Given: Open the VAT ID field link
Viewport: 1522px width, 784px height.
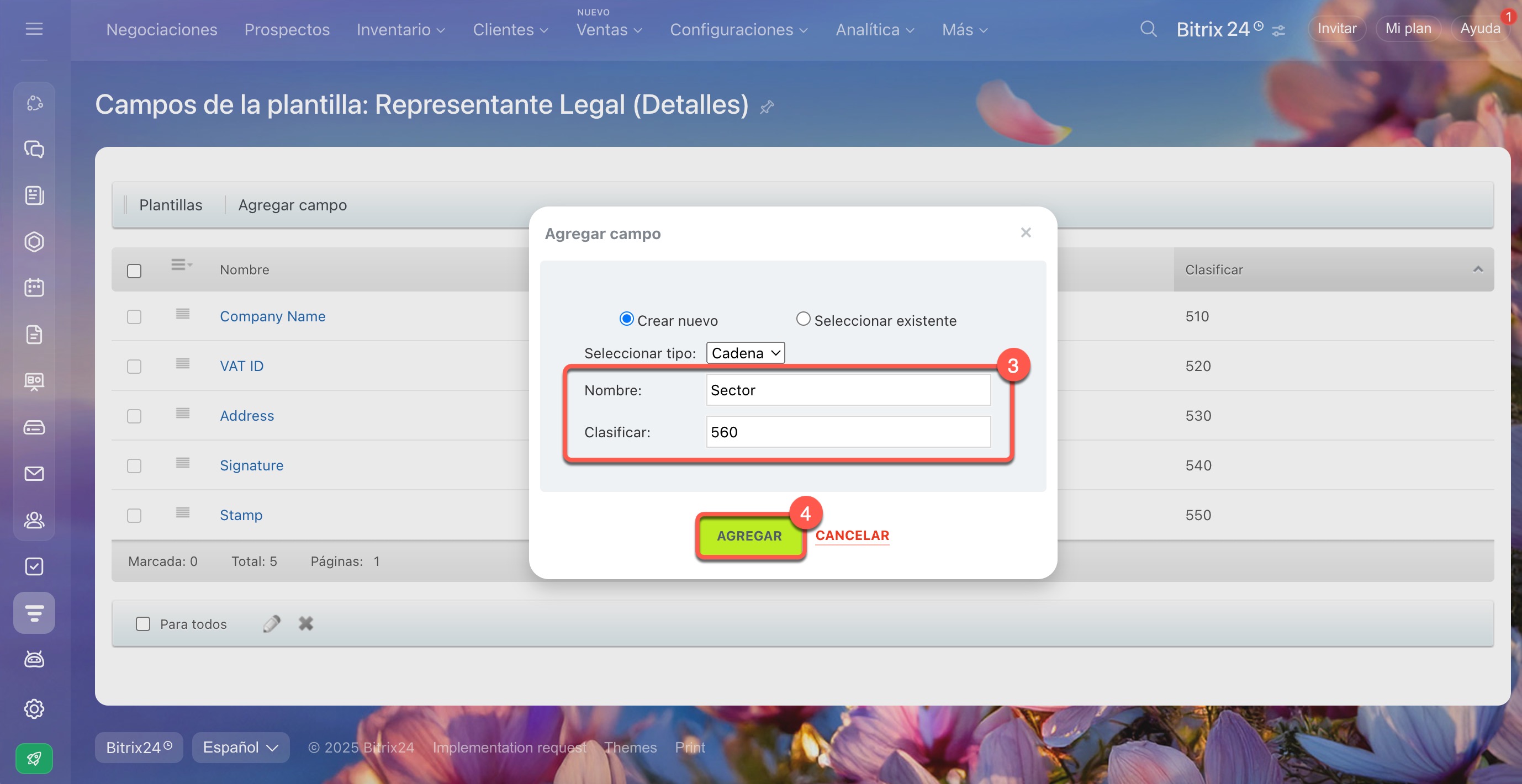Looking at the screenshot, I should click(242, 365).
